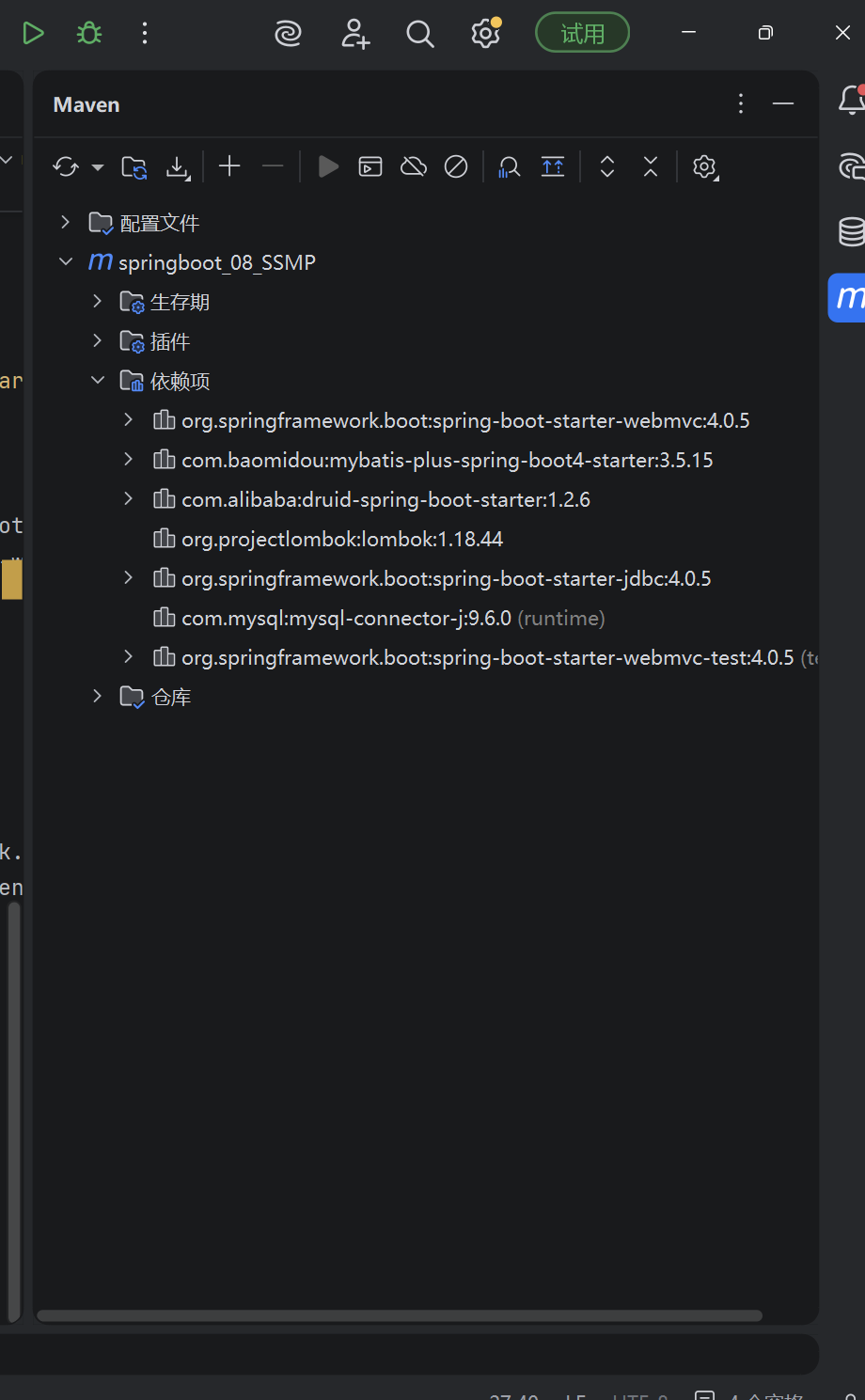Viewport: 865px width, 1400px height.
Task: Open the Database tool window
Action: coord(852,231)
